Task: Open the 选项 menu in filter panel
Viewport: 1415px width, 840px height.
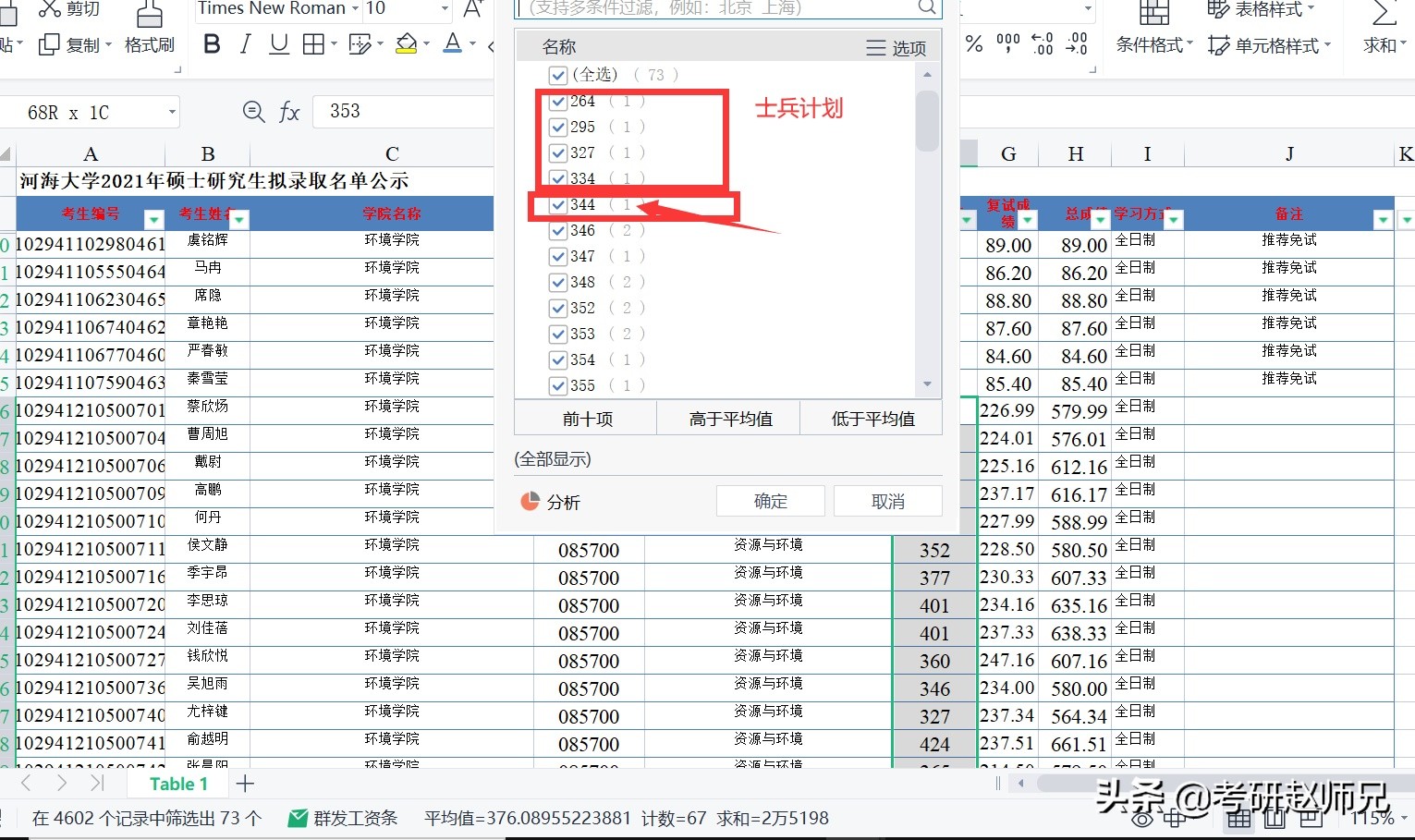Action: pyautogui.click(x=896, y=47)
